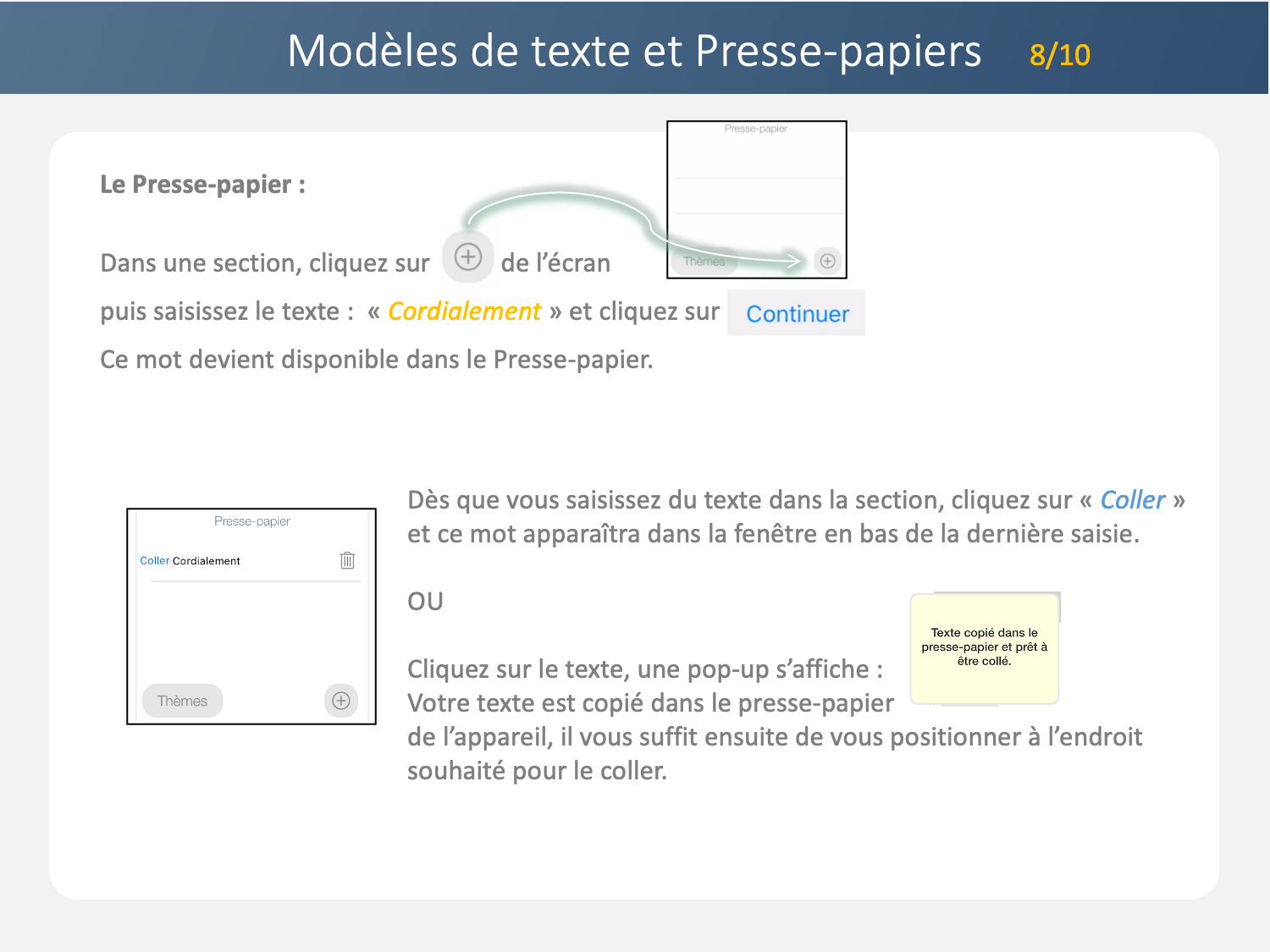Select the black Cordialement entry in the lower panel
1270x952 pixels.
pyautogui.click(x=207, y=561)
